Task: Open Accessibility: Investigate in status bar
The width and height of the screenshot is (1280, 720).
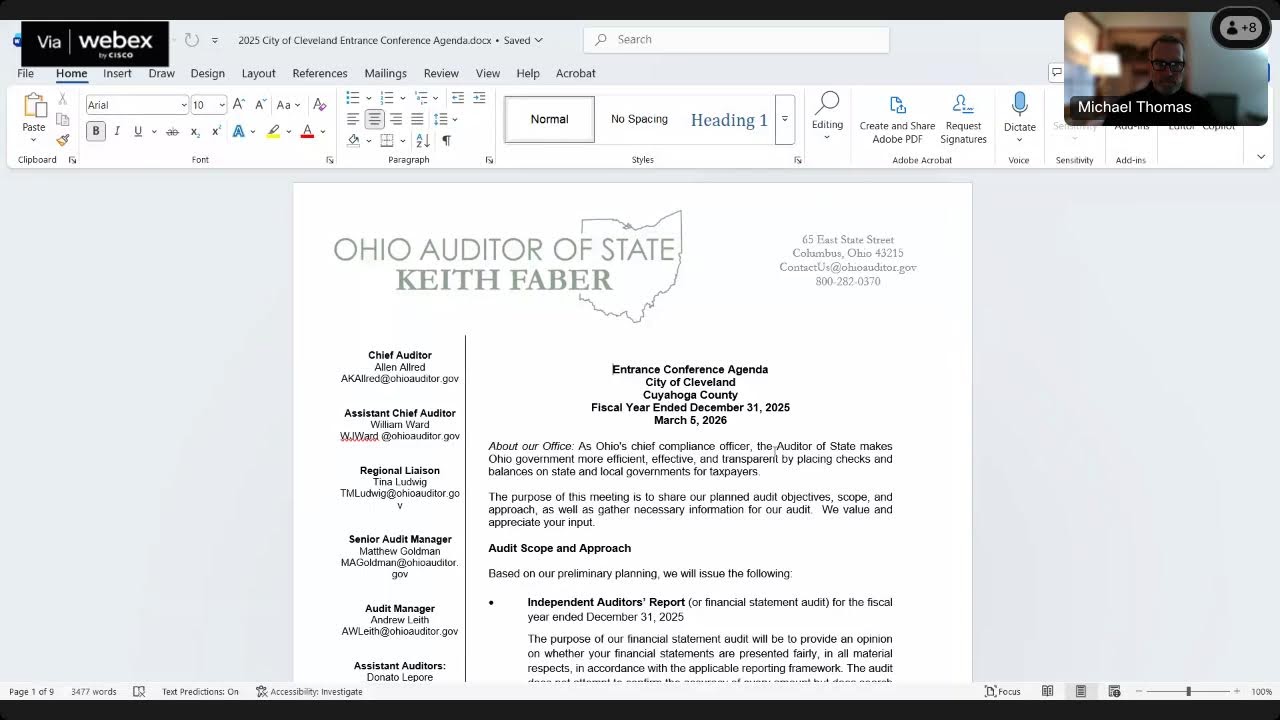Action: tap(309, 691)
